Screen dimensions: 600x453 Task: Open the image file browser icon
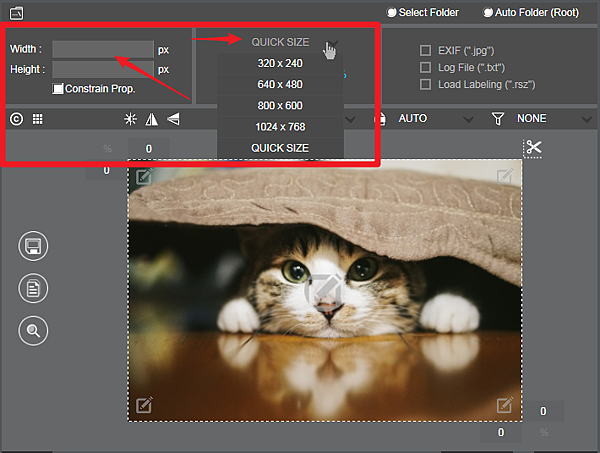tap(16, 13)
